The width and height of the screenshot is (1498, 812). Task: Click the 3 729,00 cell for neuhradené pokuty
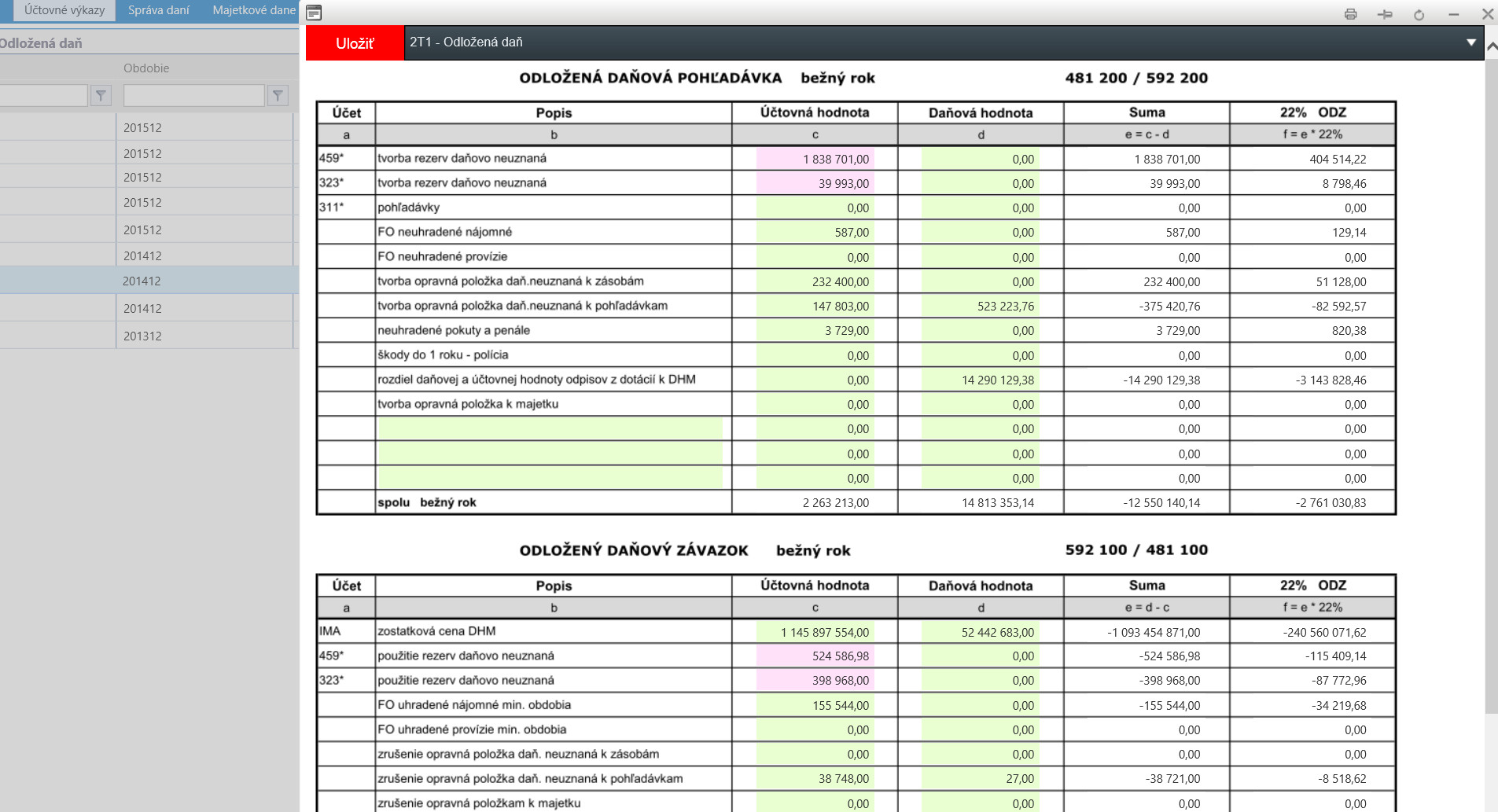coord(815,330)
